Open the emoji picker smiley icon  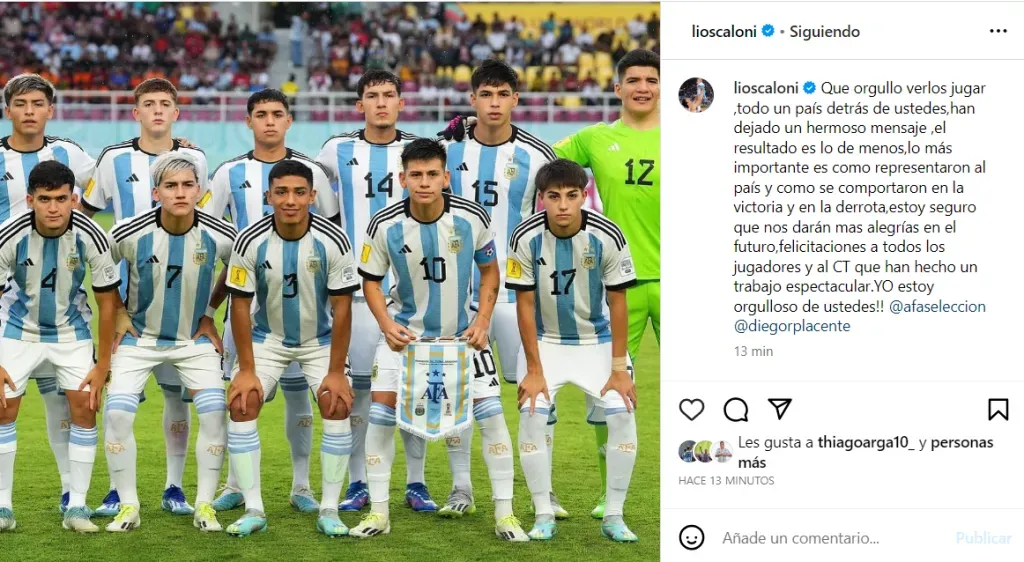coord(692,538)
